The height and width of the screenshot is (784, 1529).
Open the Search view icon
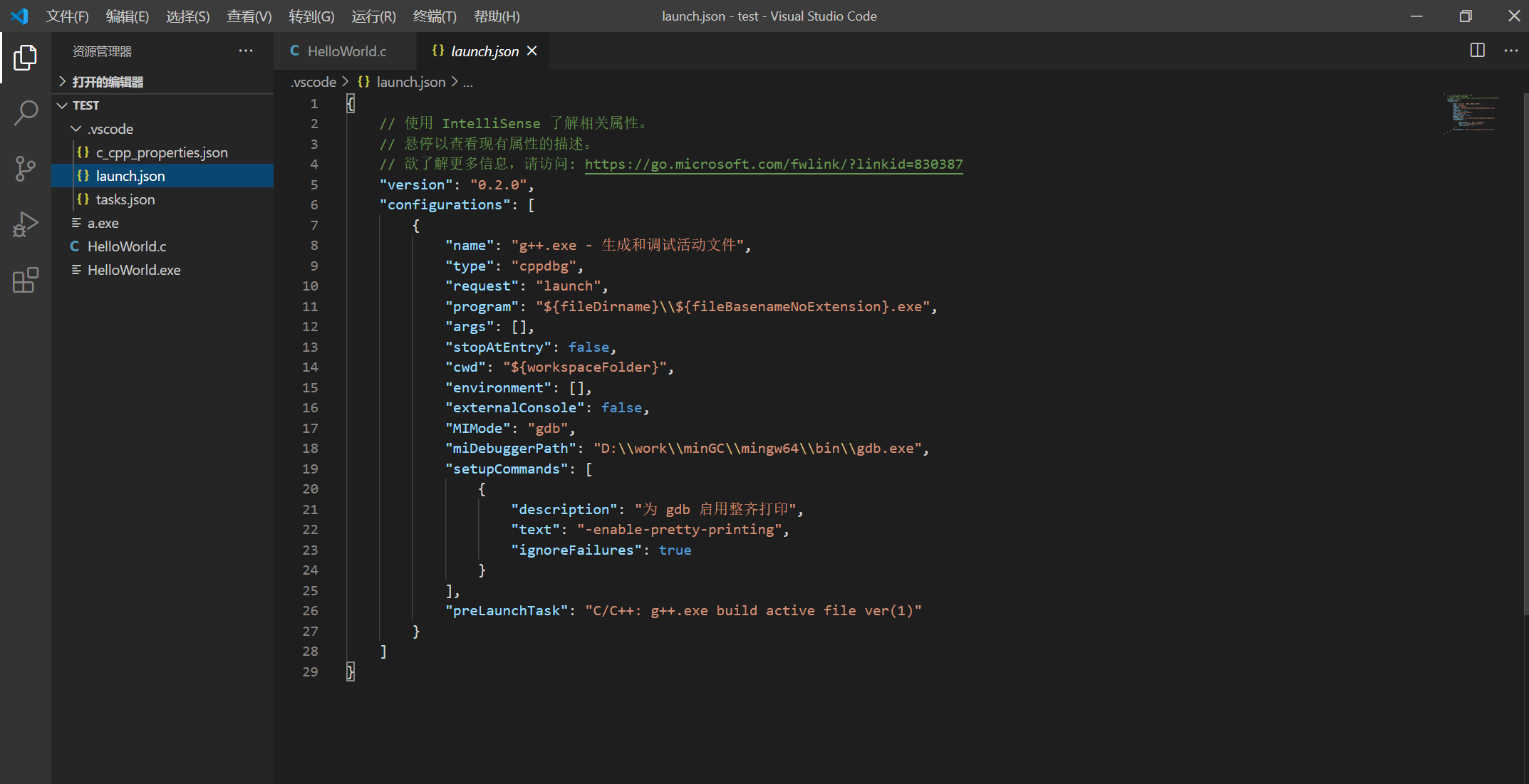[x=26, y=113]
